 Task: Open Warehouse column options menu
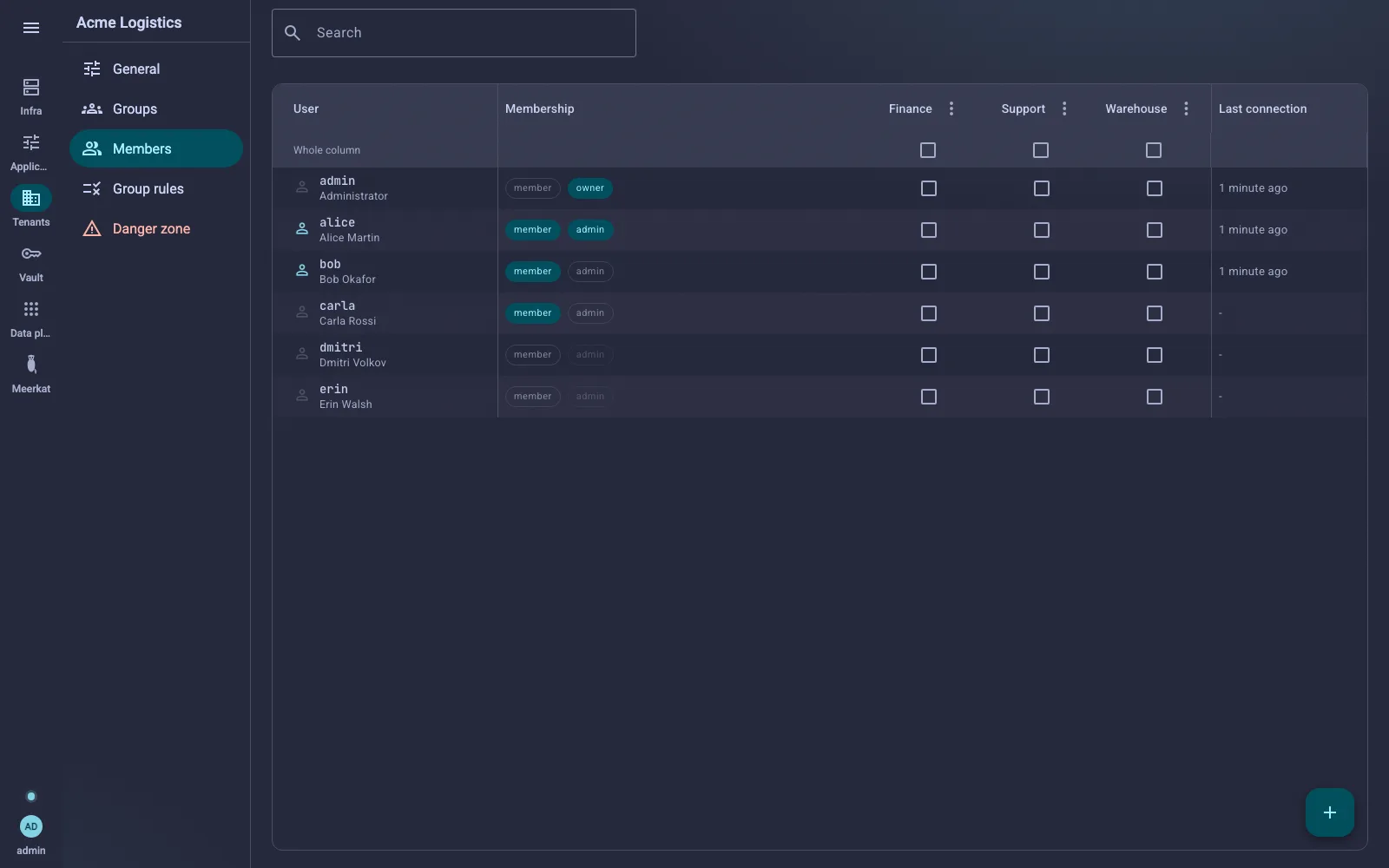[x=1186, y=108]
